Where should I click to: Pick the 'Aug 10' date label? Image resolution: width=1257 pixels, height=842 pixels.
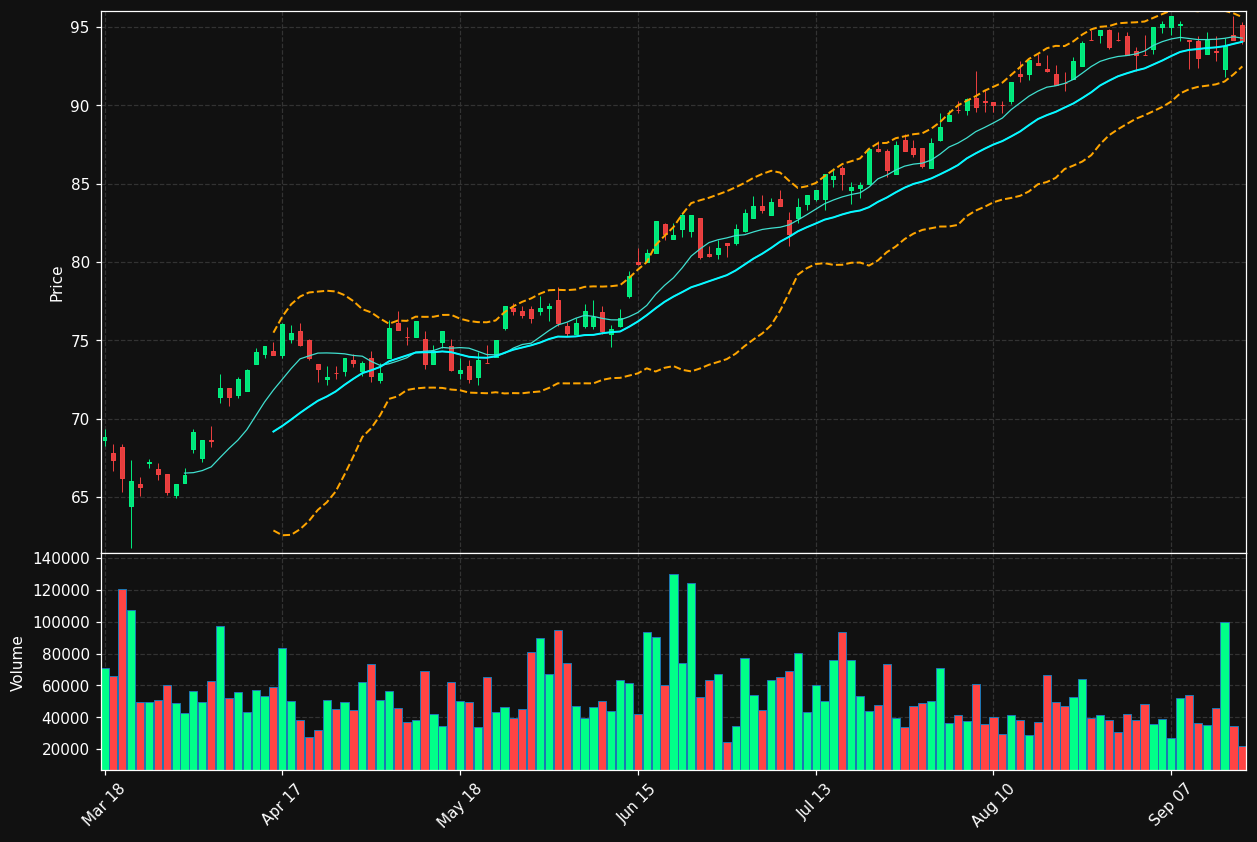tap(992, 805)
